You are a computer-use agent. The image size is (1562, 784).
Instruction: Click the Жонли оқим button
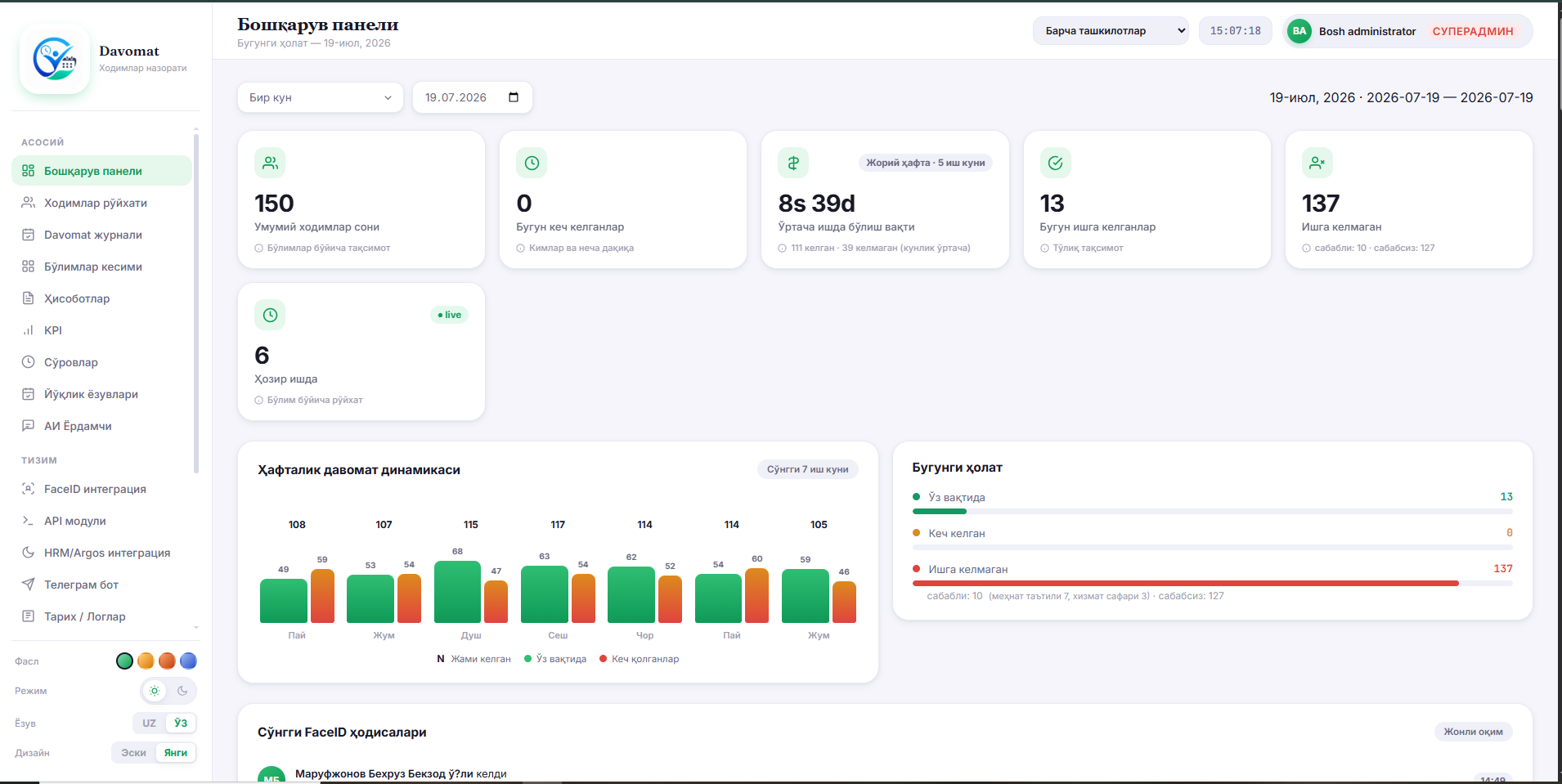(1473, 732)
